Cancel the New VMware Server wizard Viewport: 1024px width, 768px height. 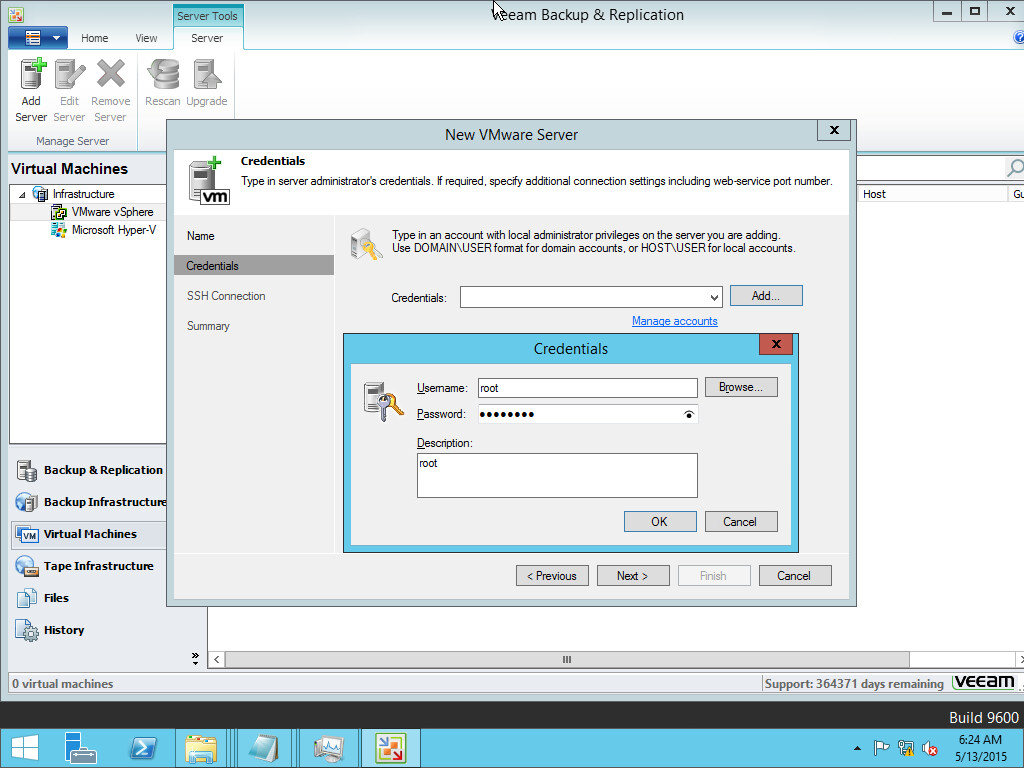(x=795, y=575)
